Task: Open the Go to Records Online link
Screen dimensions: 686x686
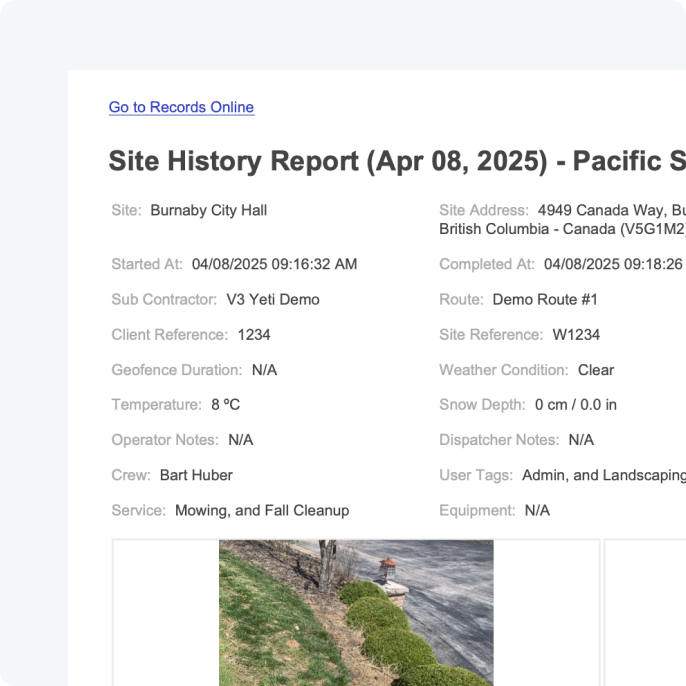Action: 182,107
